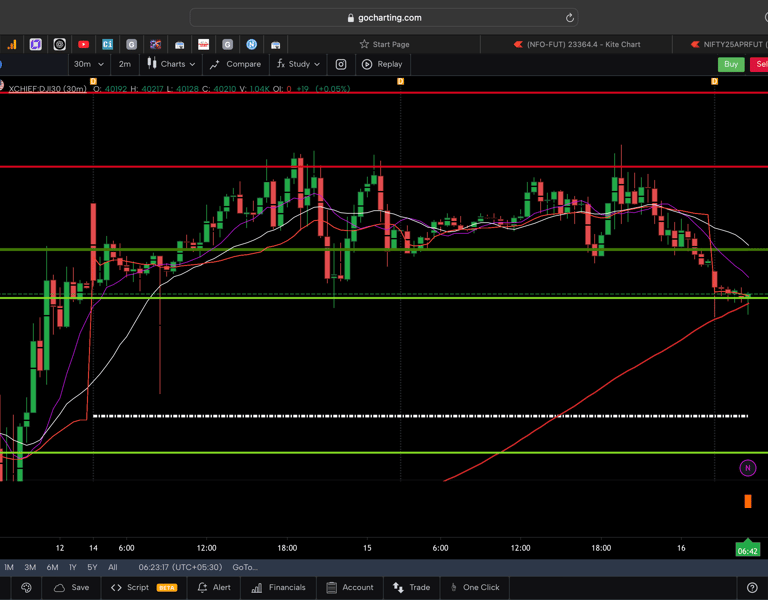768x600 pixels.
Task: Click the XCHIEF:DJI30 (30m) symbol label
Action: coord(48,89)
